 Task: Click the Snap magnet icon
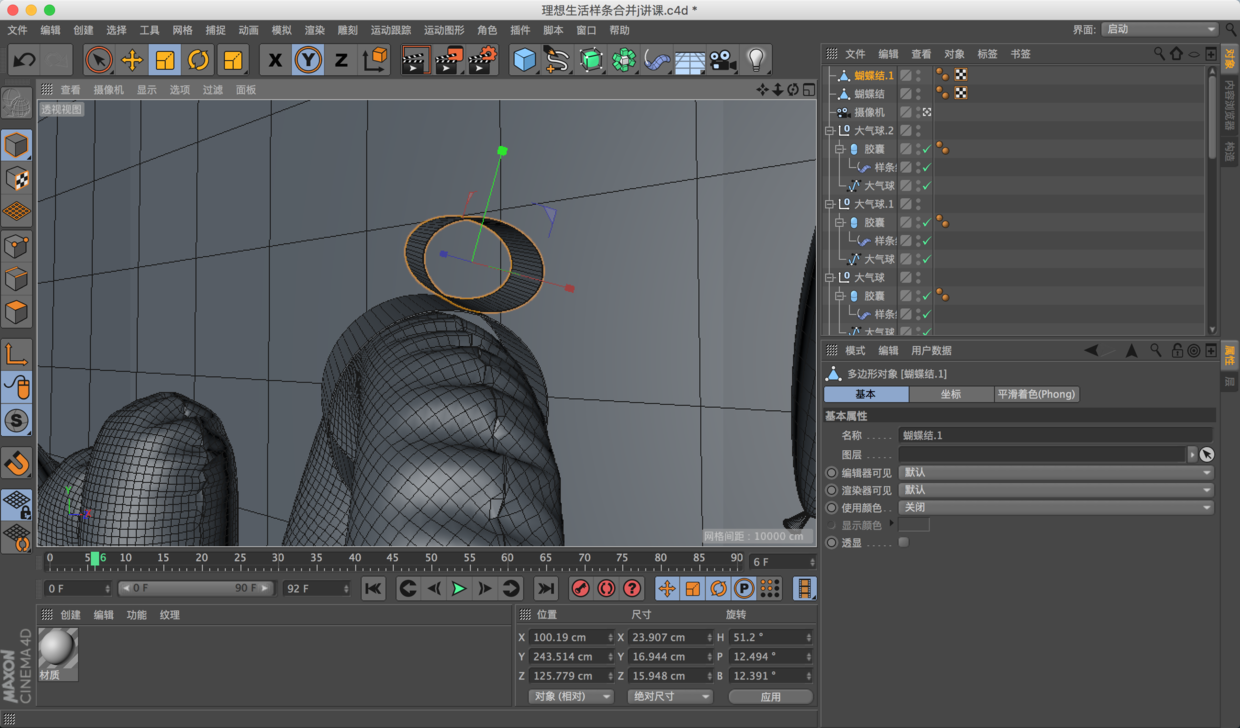click(x=16, y=463)
